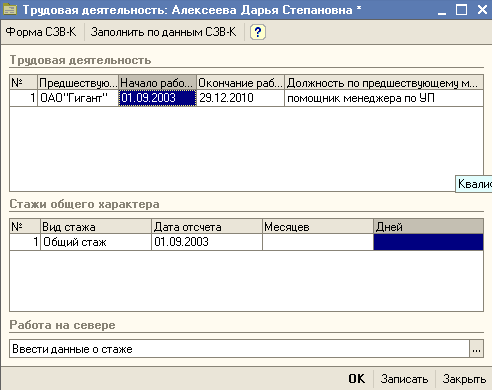
Task: Click the empty Месяцев cell for Общий стаж
Action: point(318,242)
